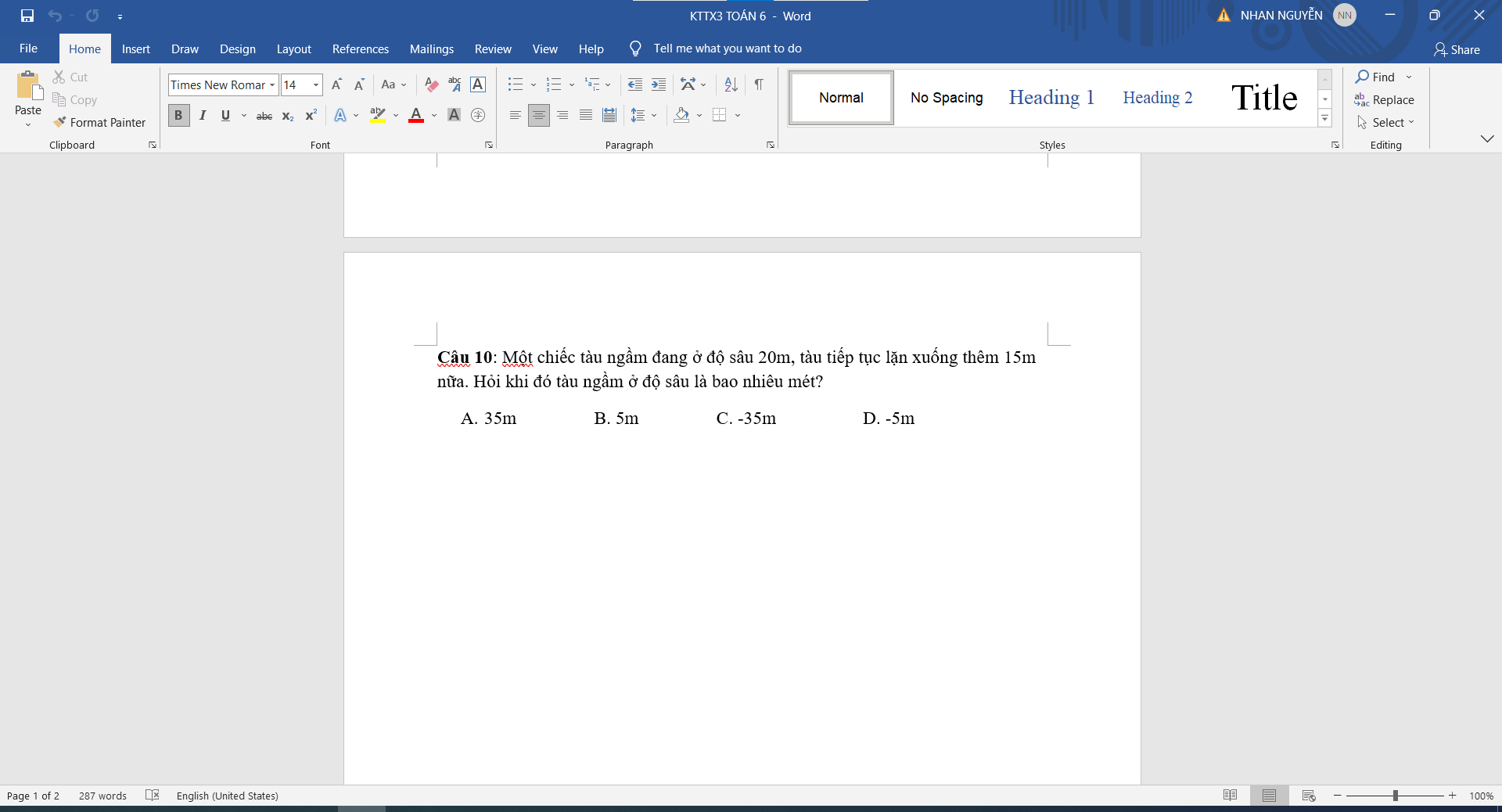The height and width of the screenshot is (812, 1502).
Task: Apply Title style
Action: (1264, 97)
